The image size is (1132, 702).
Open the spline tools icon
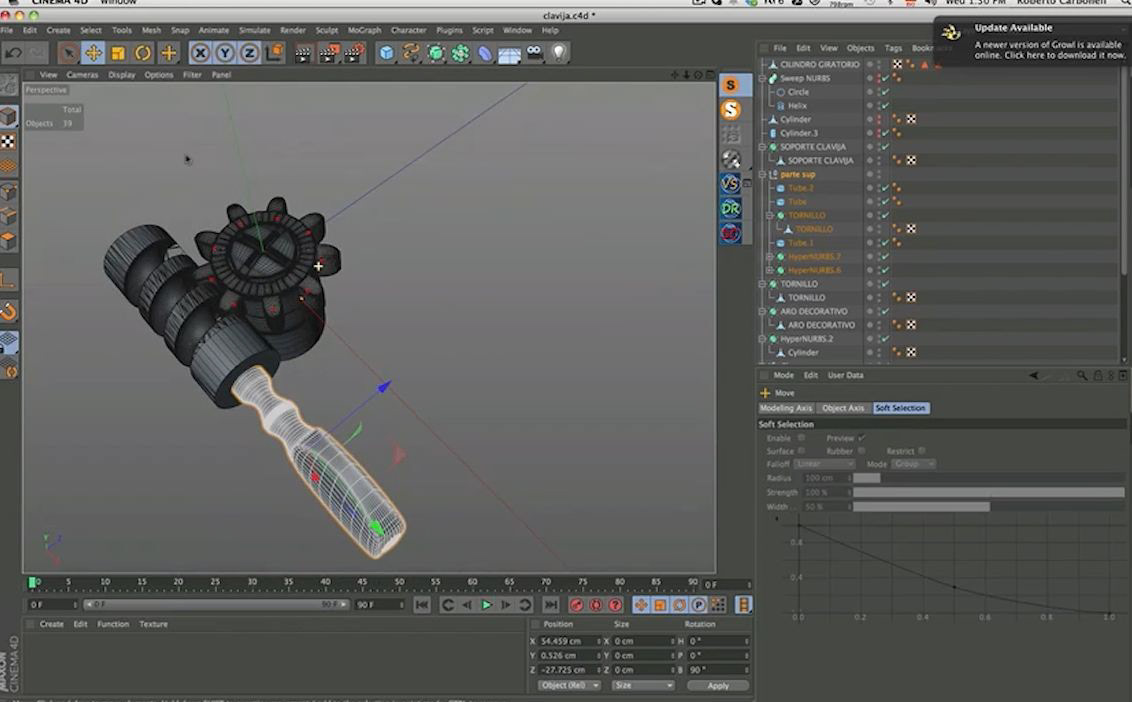pos(412,53)
